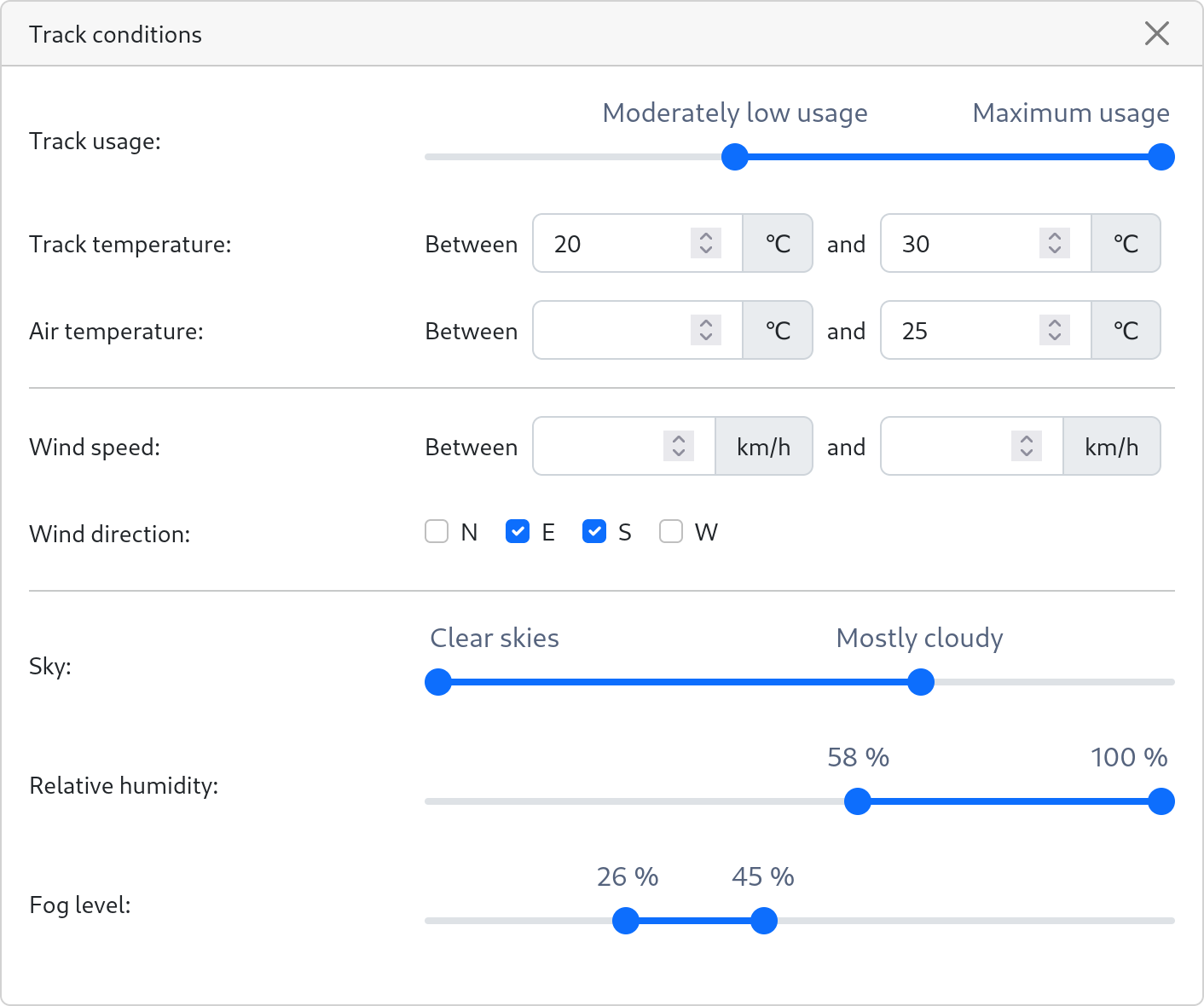The image size is (1204, 1006).
Task: Click the Maximum usage slider handle
Action: 1161,157
